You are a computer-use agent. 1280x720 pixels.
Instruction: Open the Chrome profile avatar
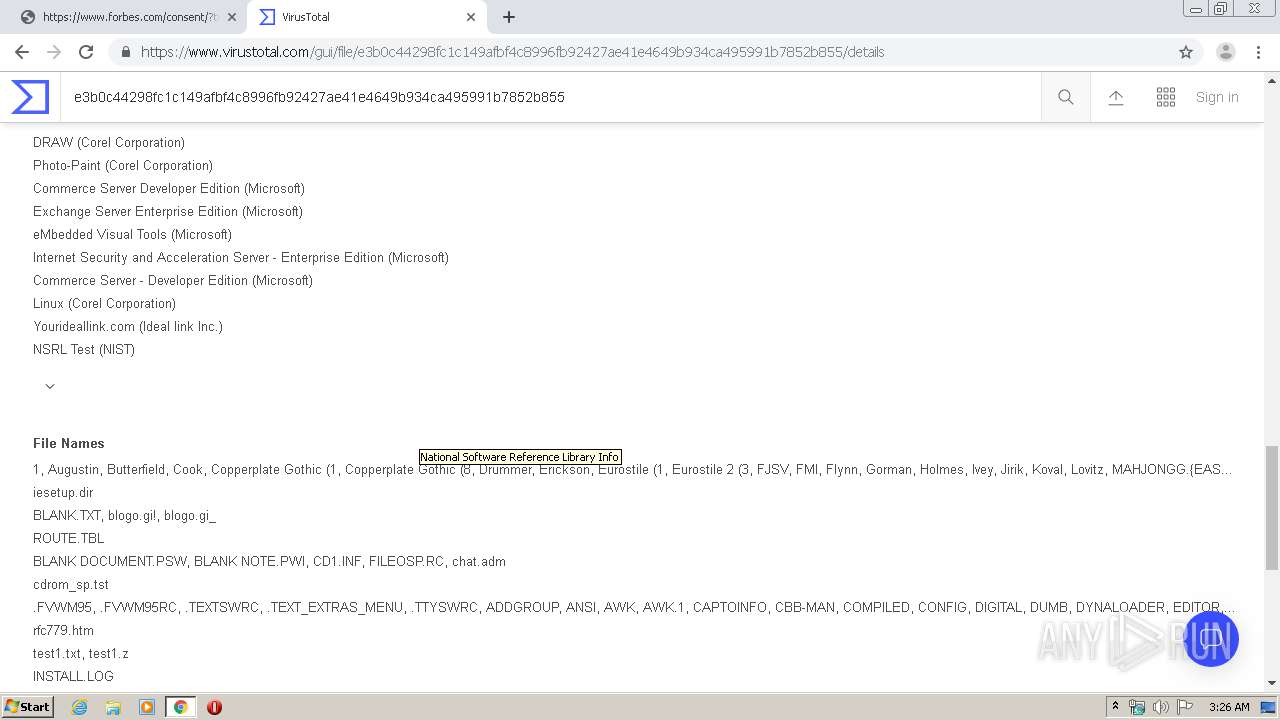1226,52
